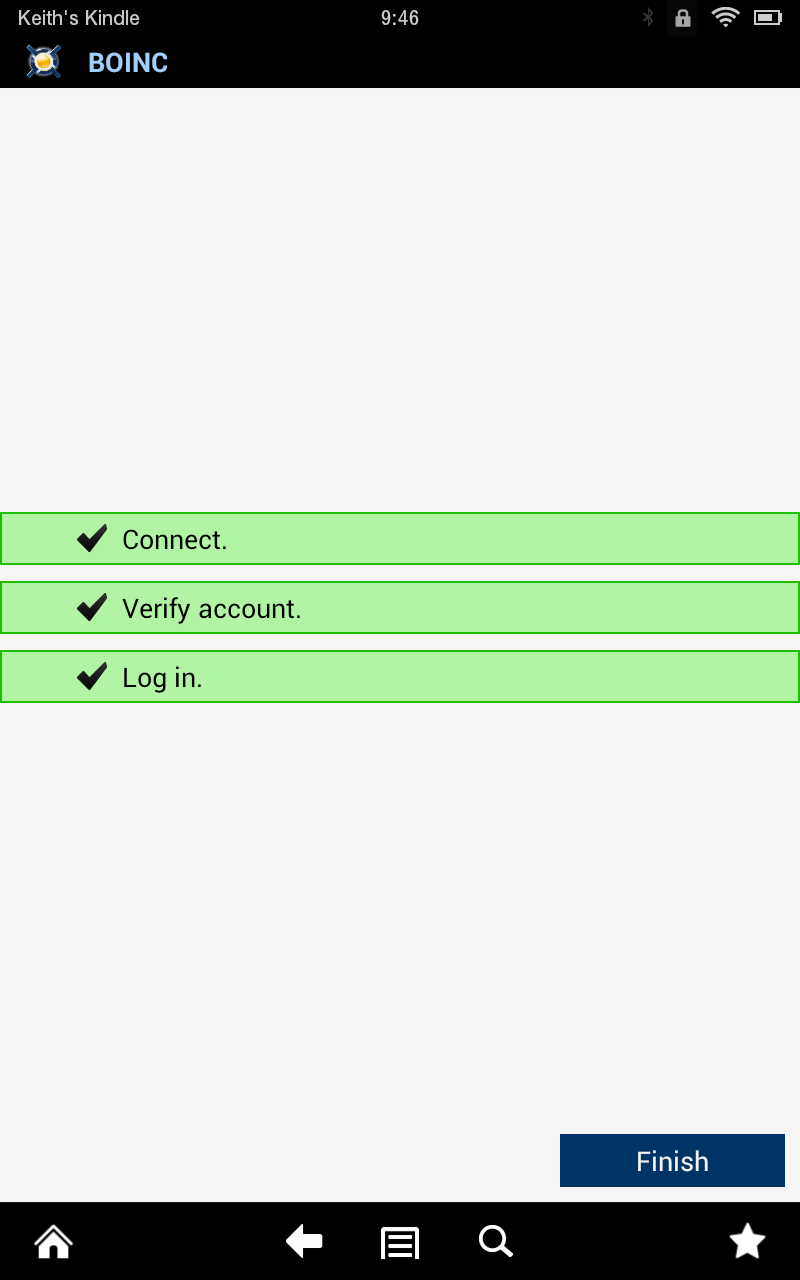Tap the Bluetooth icon in status bar
Screen dimensions: 800x1280
[650, 17]
